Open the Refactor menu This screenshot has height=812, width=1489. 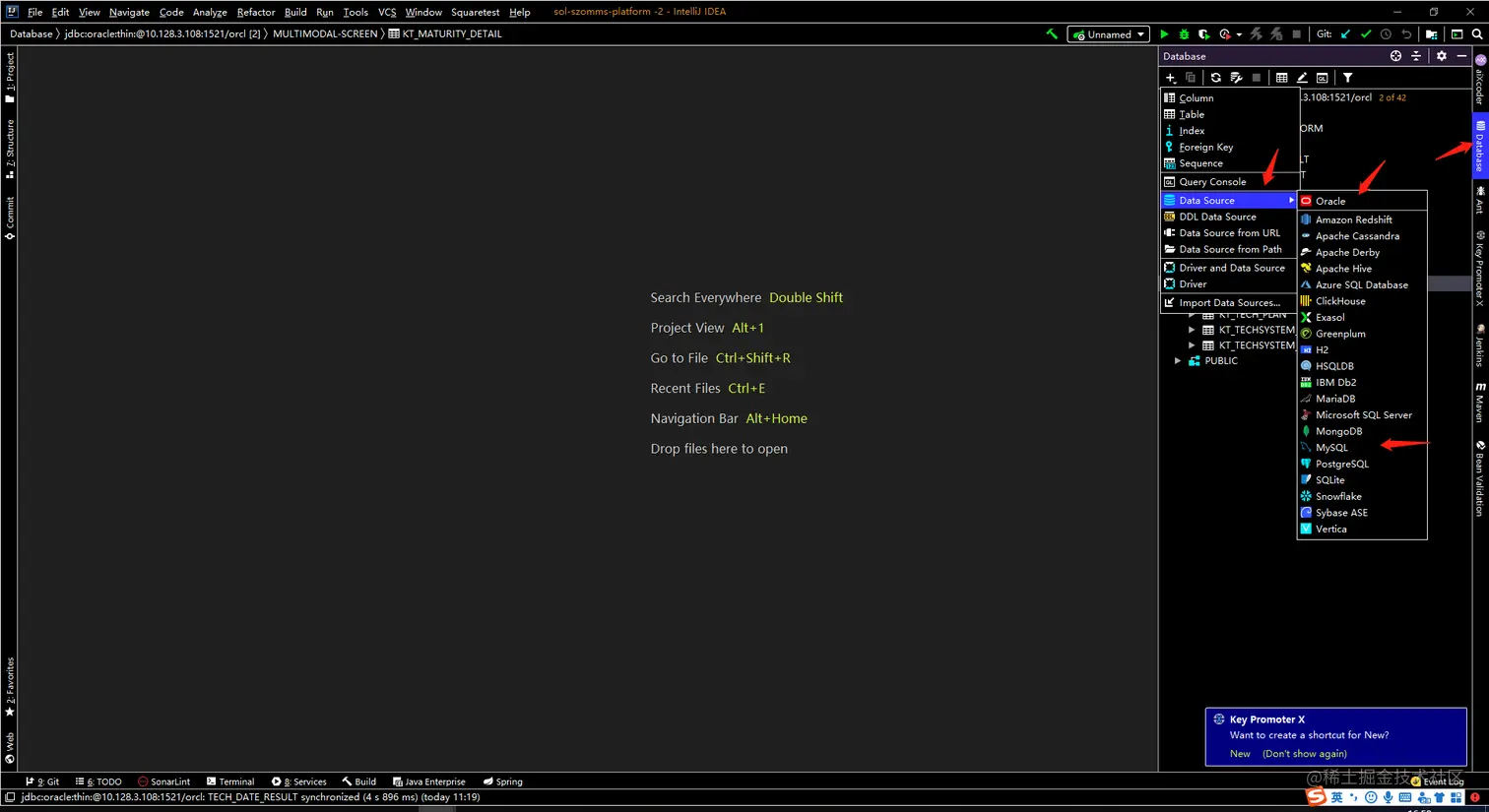[256, 12]
